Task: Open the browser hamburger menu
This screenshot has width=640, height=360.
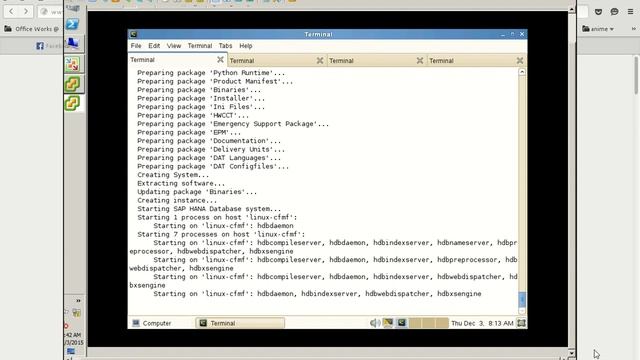Action: pyautogui.click(x=630, y=12)
